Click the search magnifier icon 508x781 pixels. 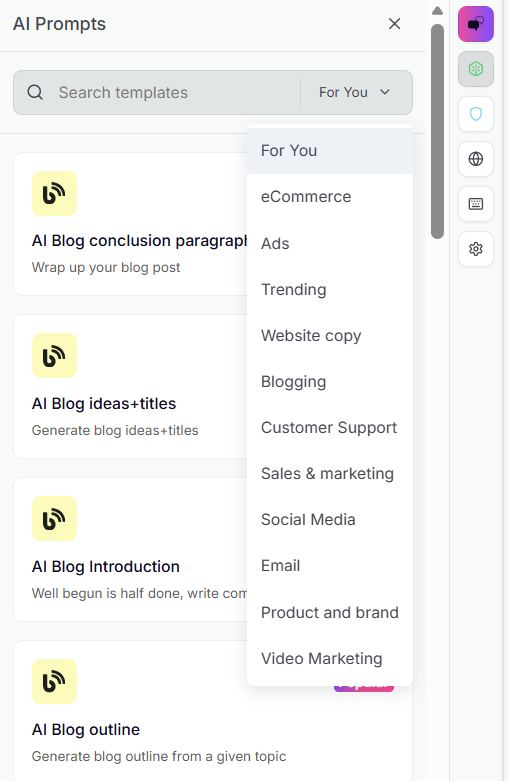pyautogui.click(x=35, y=92)
